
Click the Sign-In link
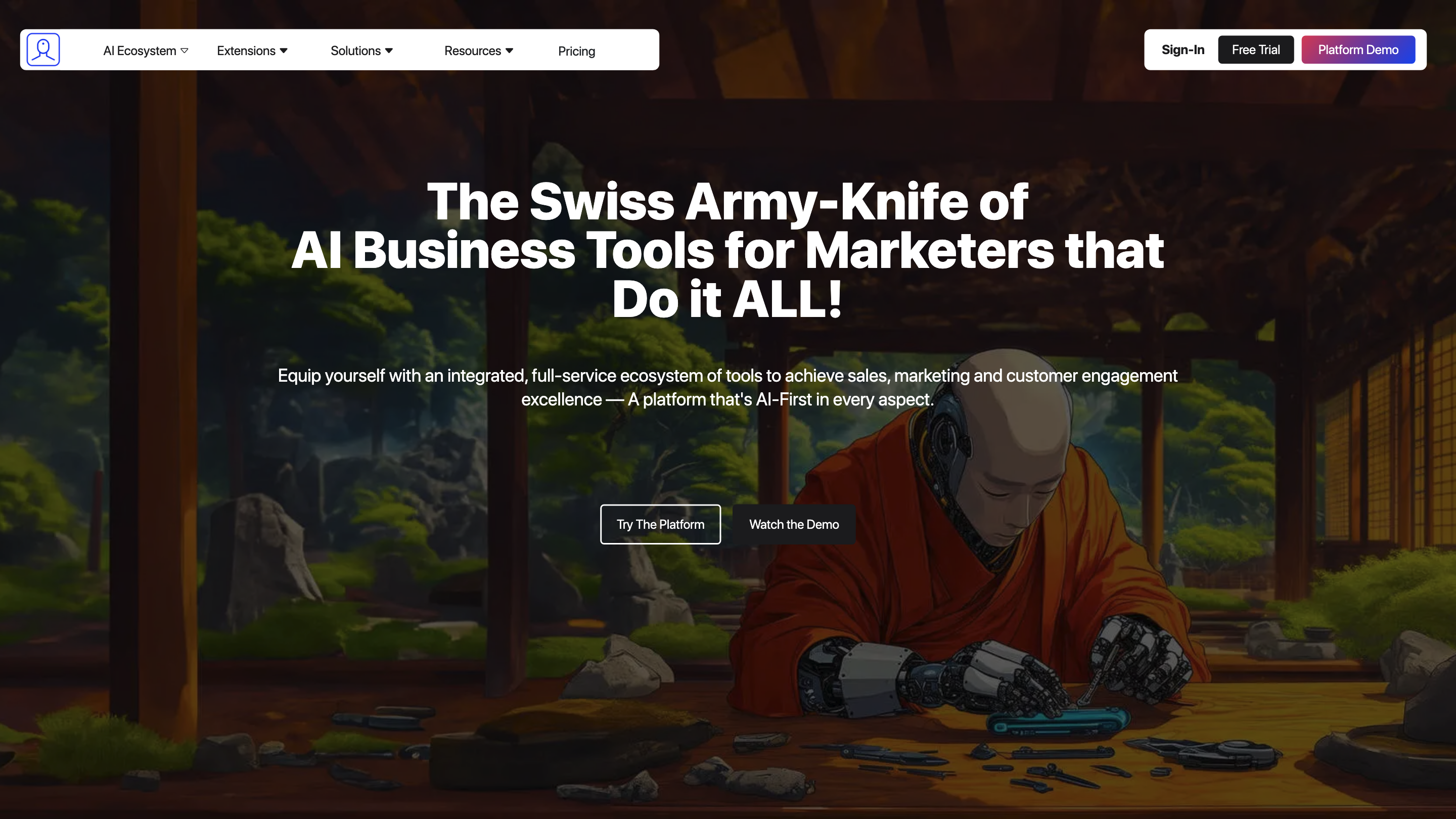tap(1182, 50)
